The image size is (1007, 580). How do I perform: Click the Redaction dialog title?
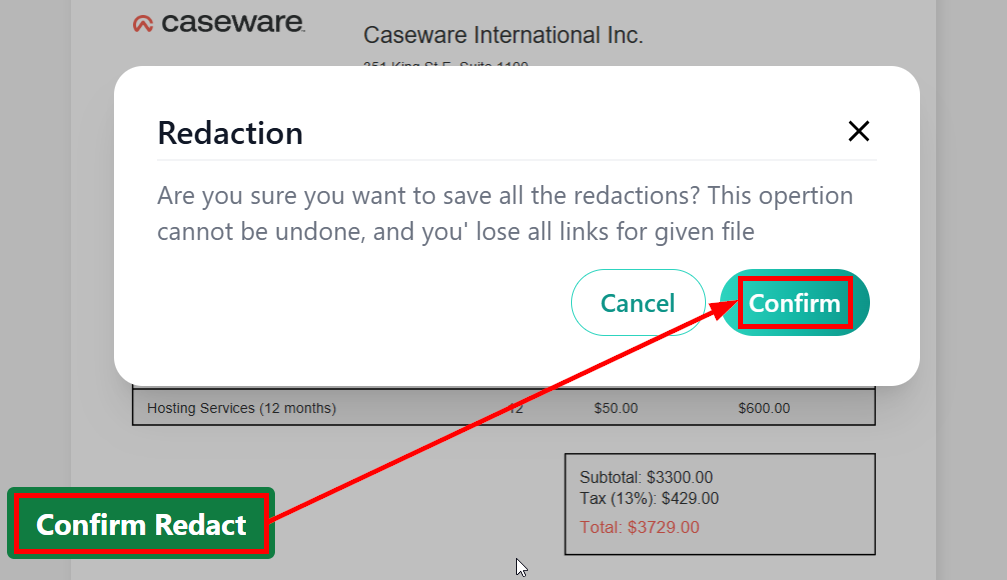[x=230, y=133]
